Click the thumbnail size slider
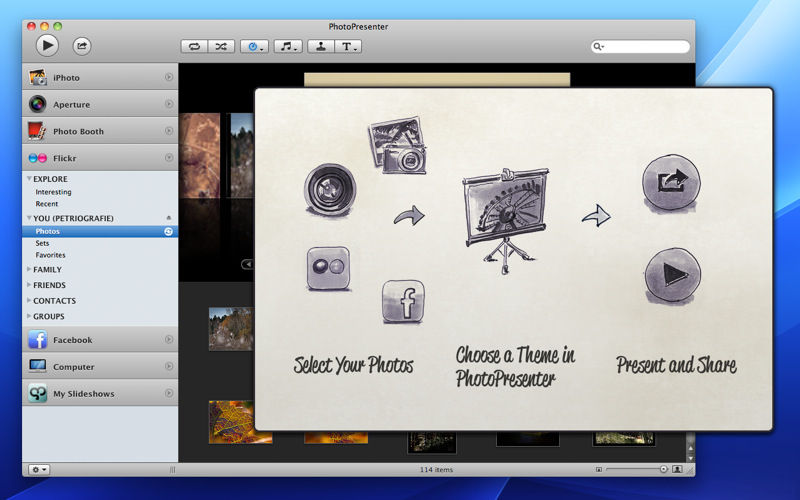Image resolution: width=800 pixels, height=500 pixels. [x=636, y=469]
